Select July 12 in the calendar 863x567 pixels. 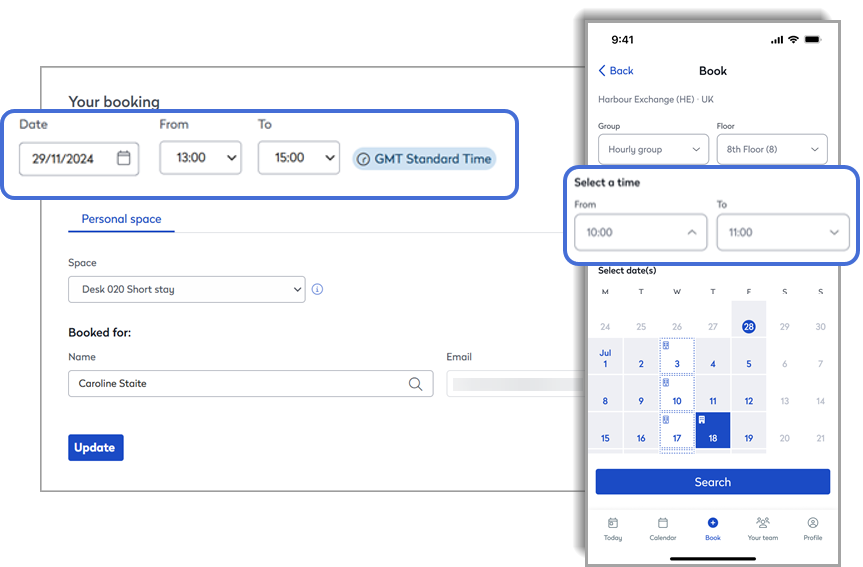[749, 394]
